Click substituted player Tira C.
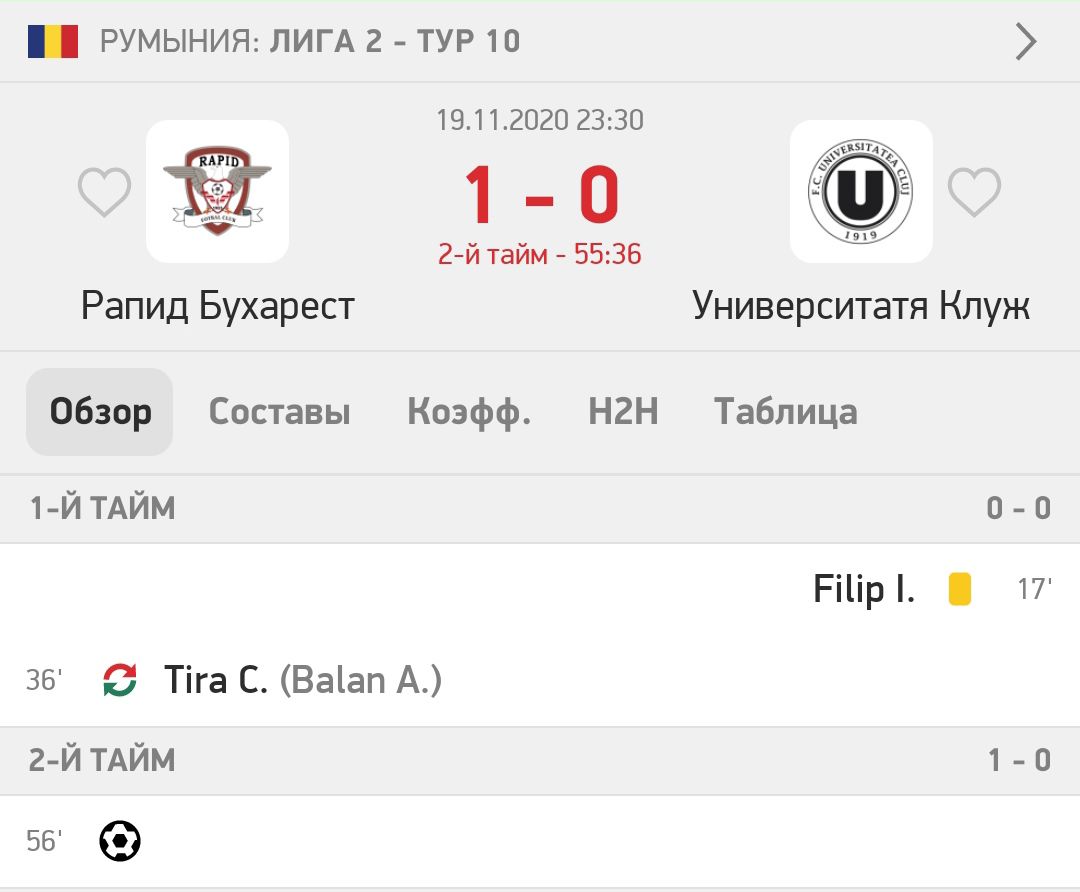Image resolution: width=1080 pixels, height=892 pixels. click(216, 680)
